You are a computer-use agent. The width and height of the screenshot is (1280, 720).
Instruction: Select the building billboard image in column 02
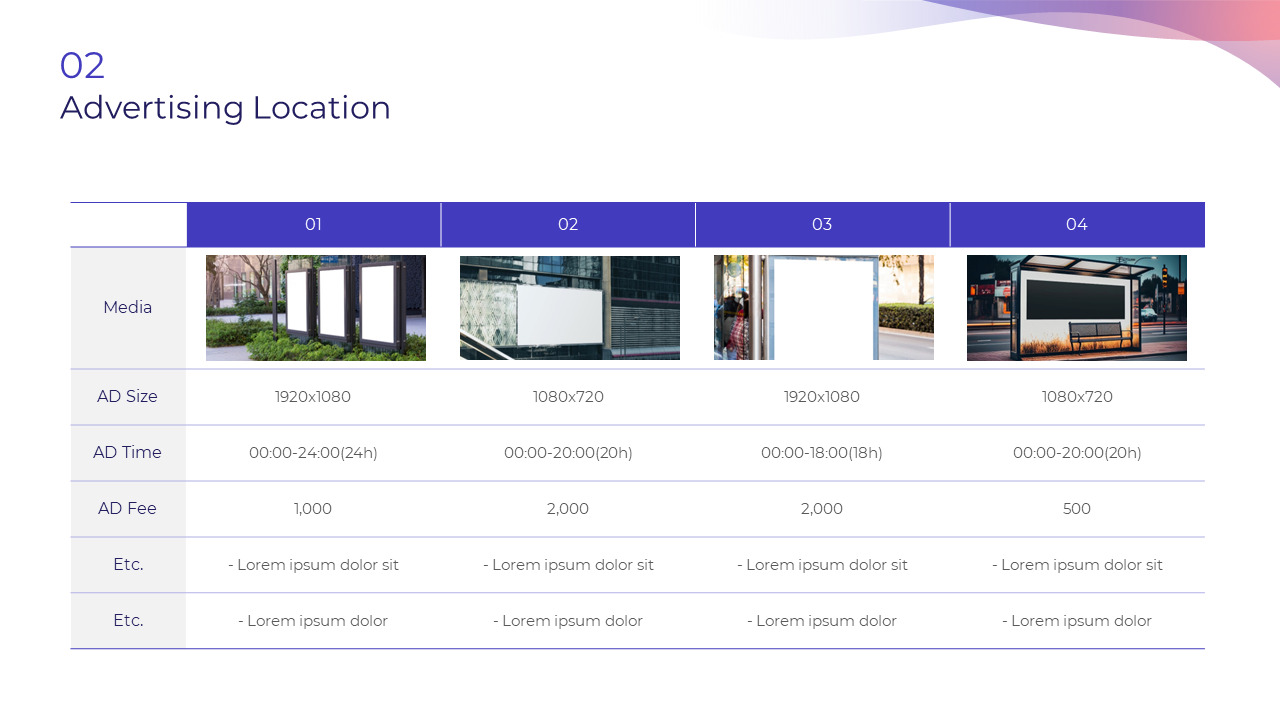click(x=568, y=307)
